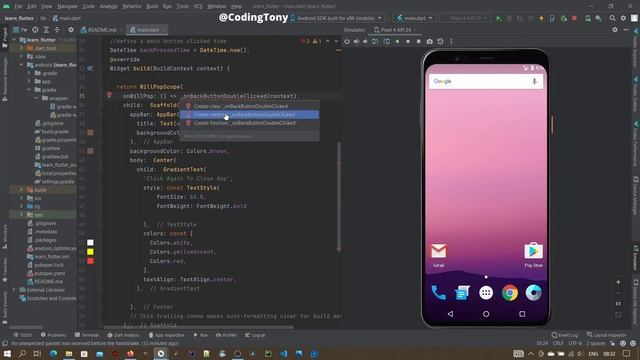Image resolution: width=640 pixels, height=360 pixels.
Task: Take emulator screenshot camera icon
Action: pyautogui.click(x=429, y=42)
